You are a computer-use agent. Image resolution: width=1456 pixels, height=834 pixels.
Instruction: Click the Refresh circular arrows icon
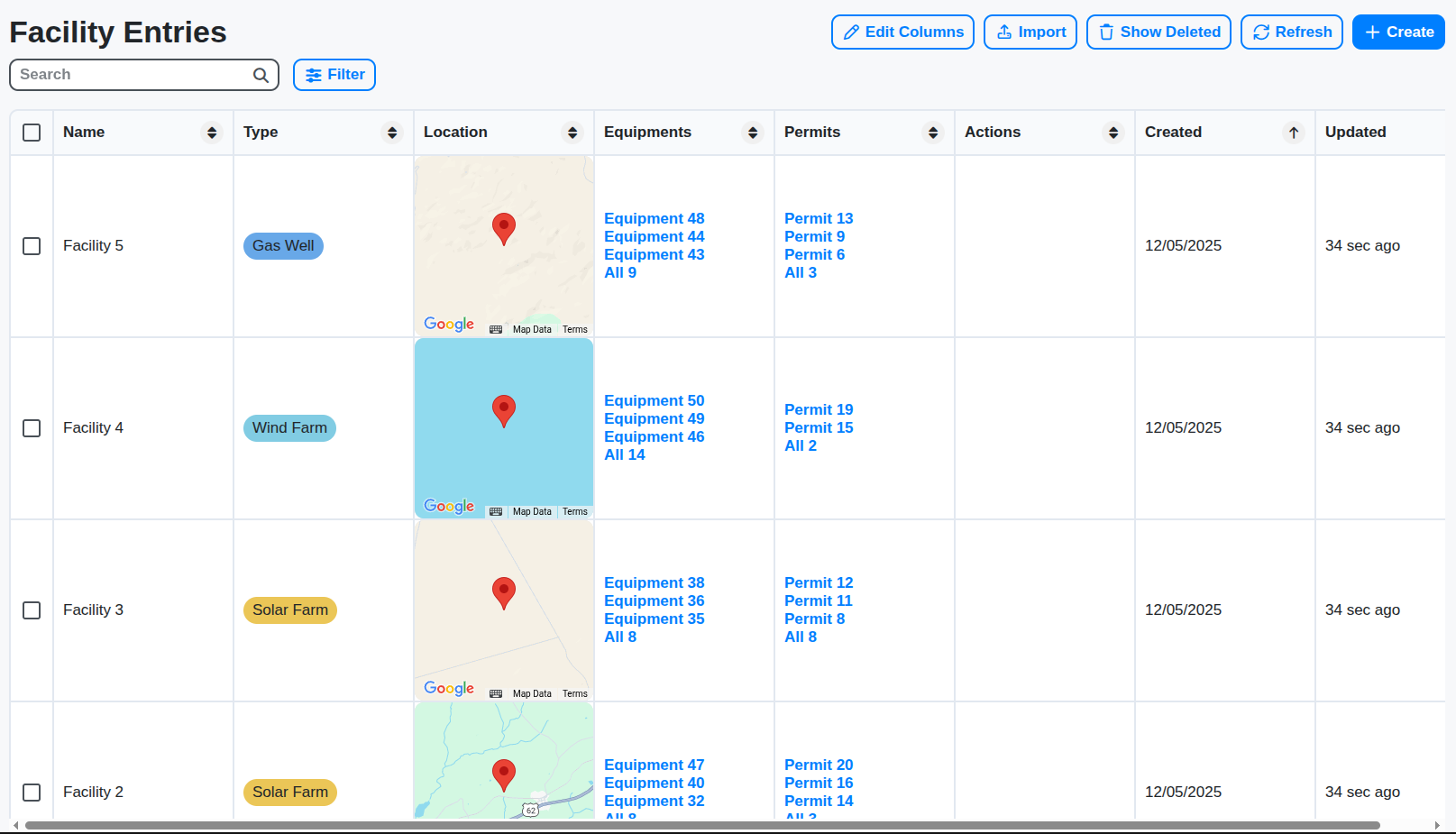tap(1262, 32)
